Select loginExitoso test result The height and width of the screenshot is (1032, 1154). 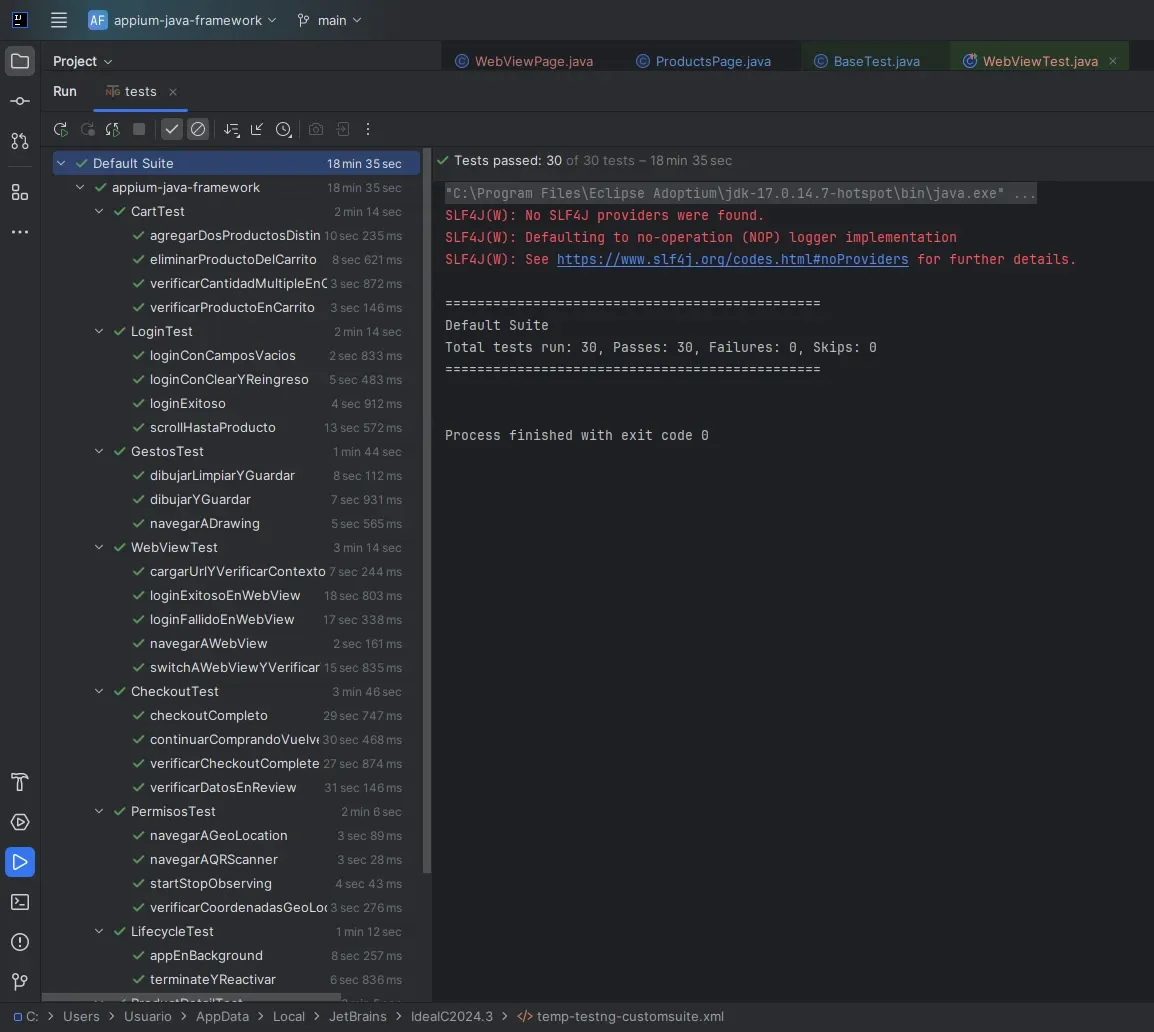click(x=236, y=403)
